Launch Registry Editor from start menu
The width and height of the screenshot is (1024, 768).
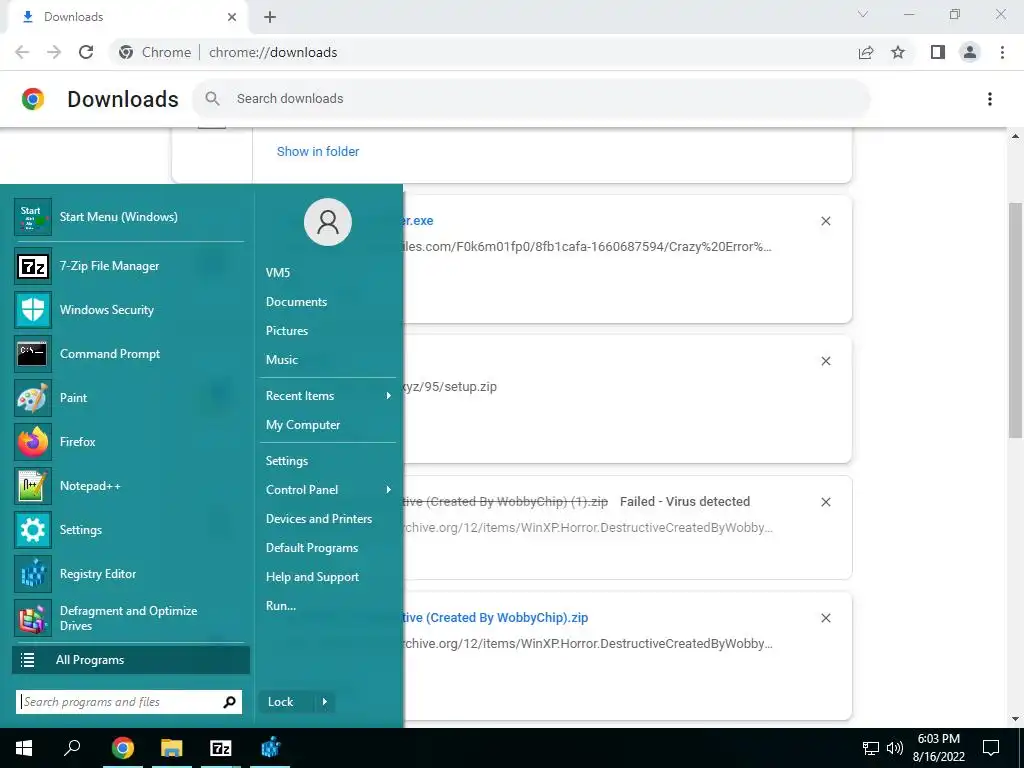[129, 573]
